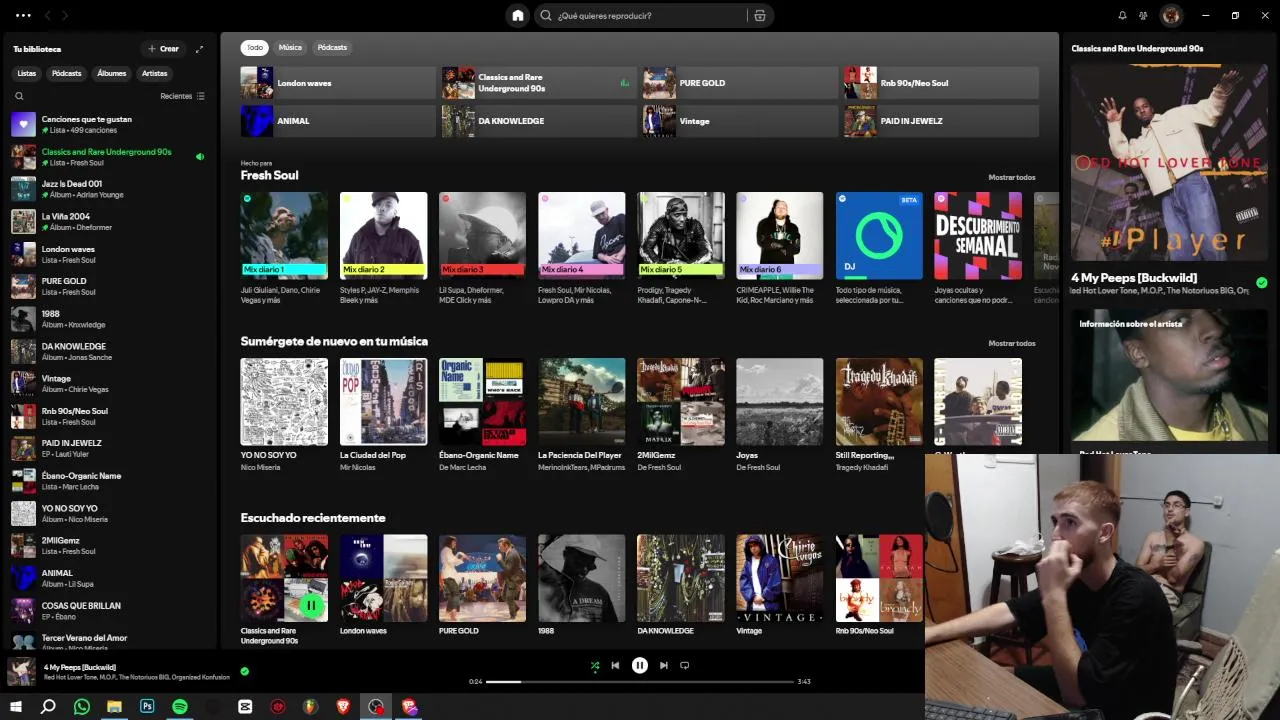Skip to next track
Screen dimensions: 1280x720
pyautogui.click(x=663, y=665)
